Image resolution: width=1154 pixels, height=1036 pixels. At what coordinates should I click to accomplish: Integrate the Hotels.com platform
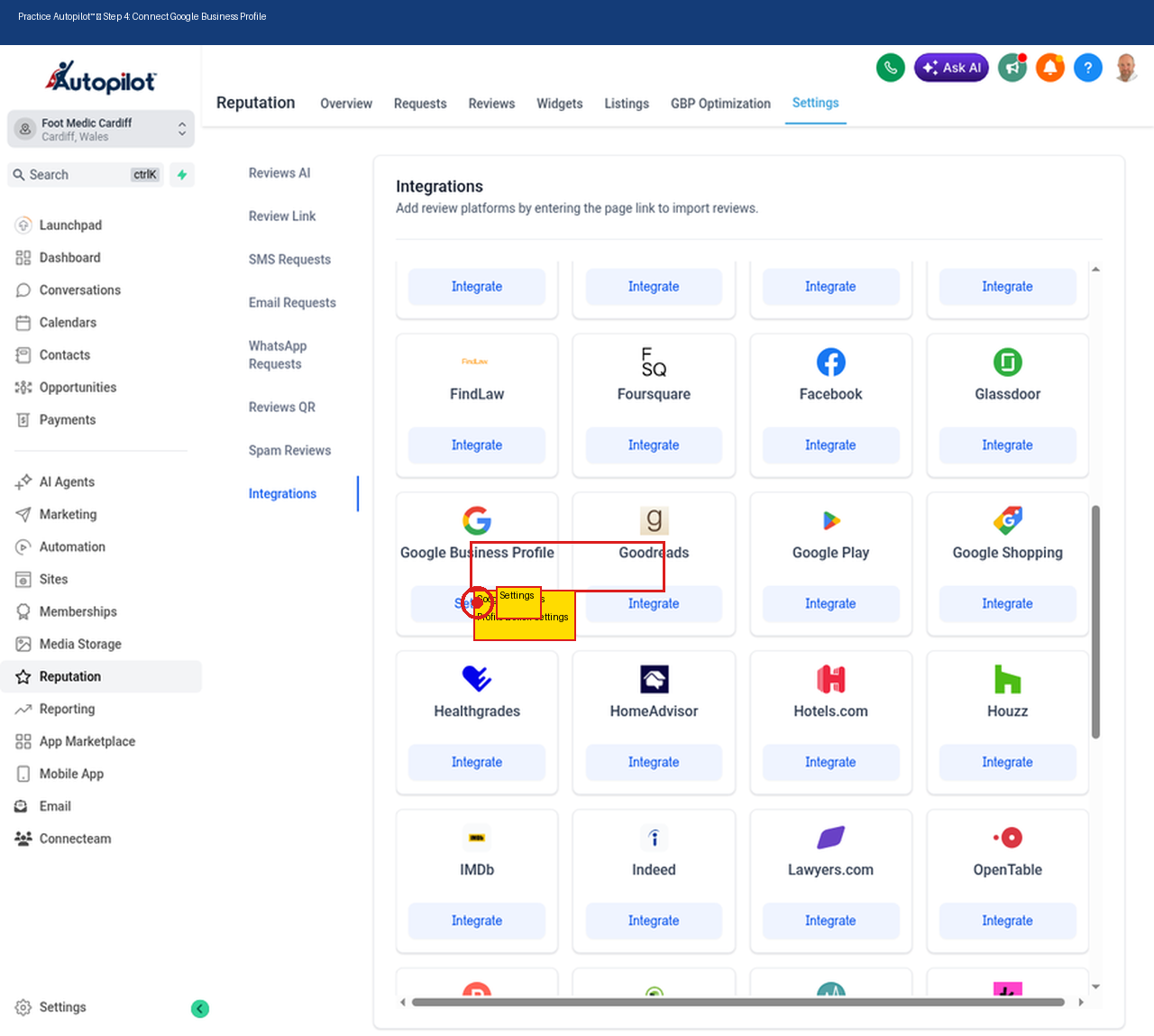pos(830,763)
